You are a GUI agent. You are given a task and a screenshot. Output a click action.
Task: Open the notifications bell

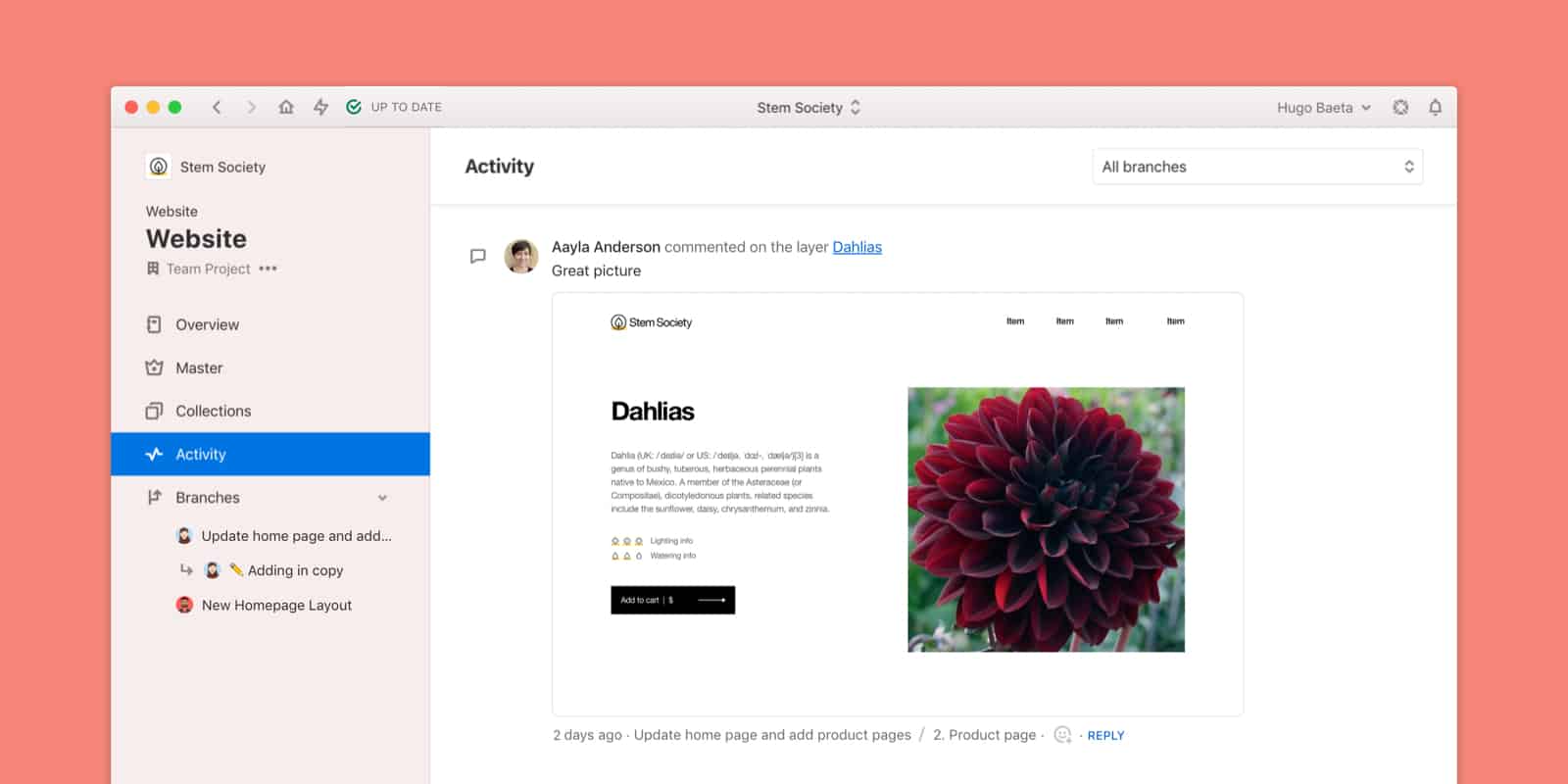click(x=1435, y=108)
